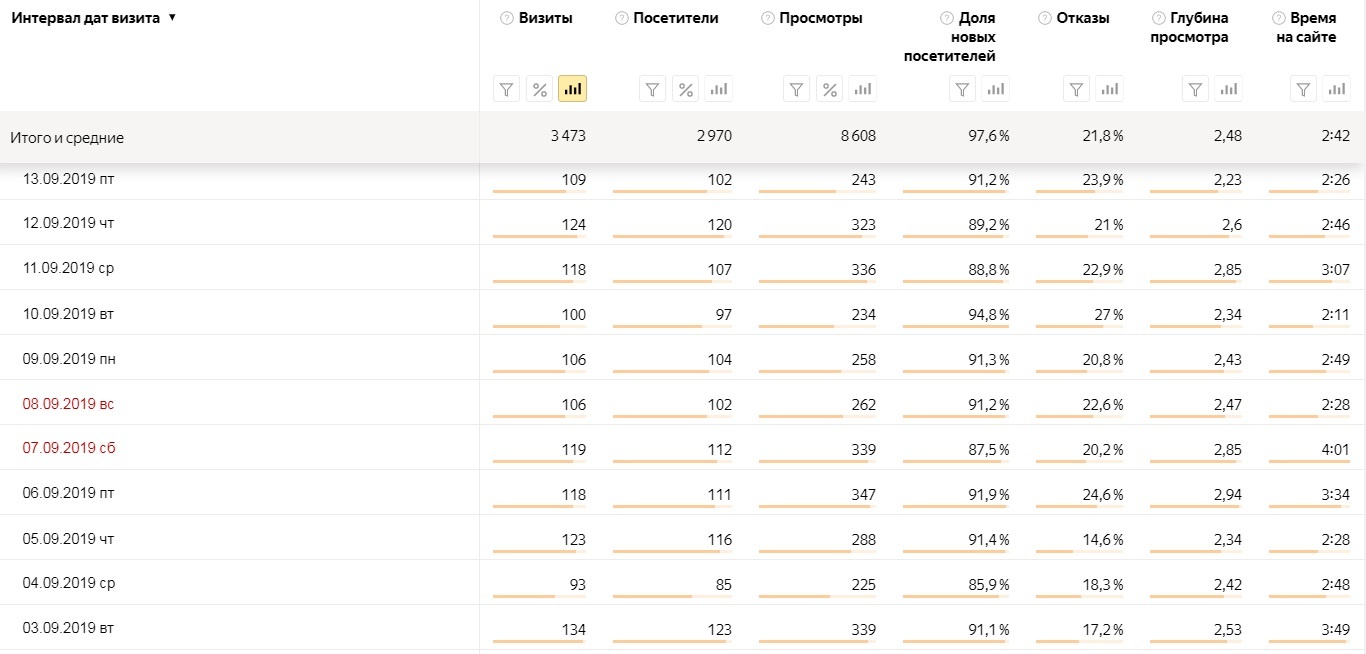Open filter for Посетители column

pyautogui.click(x=653, y=89)
